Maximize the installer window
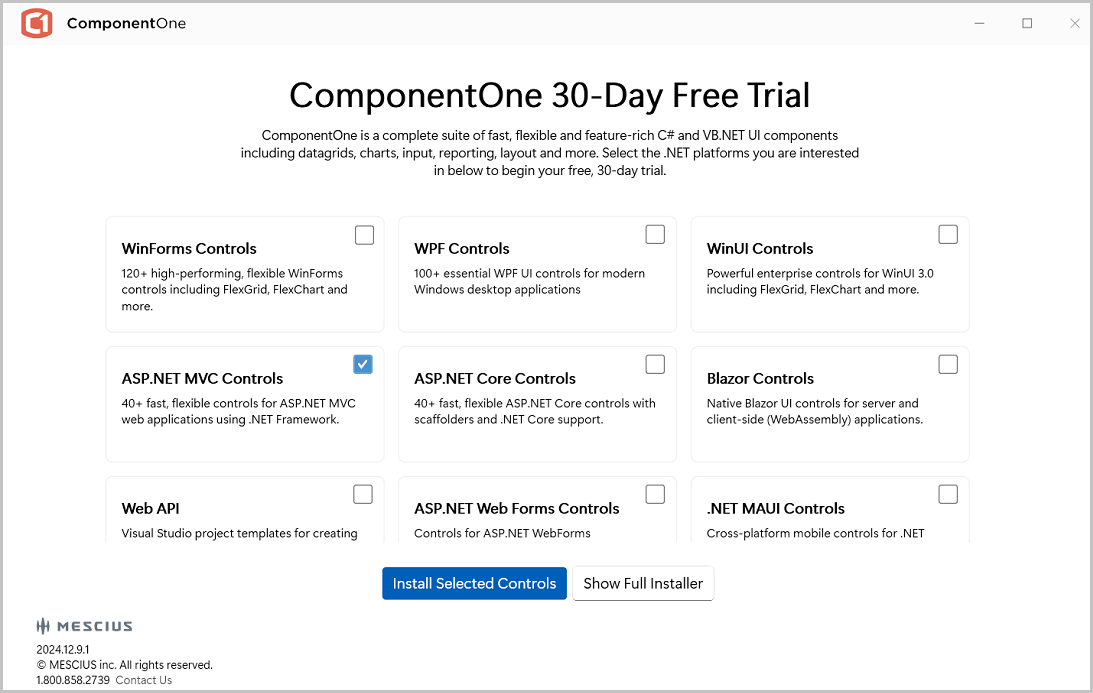 (x=1027, y=23)
